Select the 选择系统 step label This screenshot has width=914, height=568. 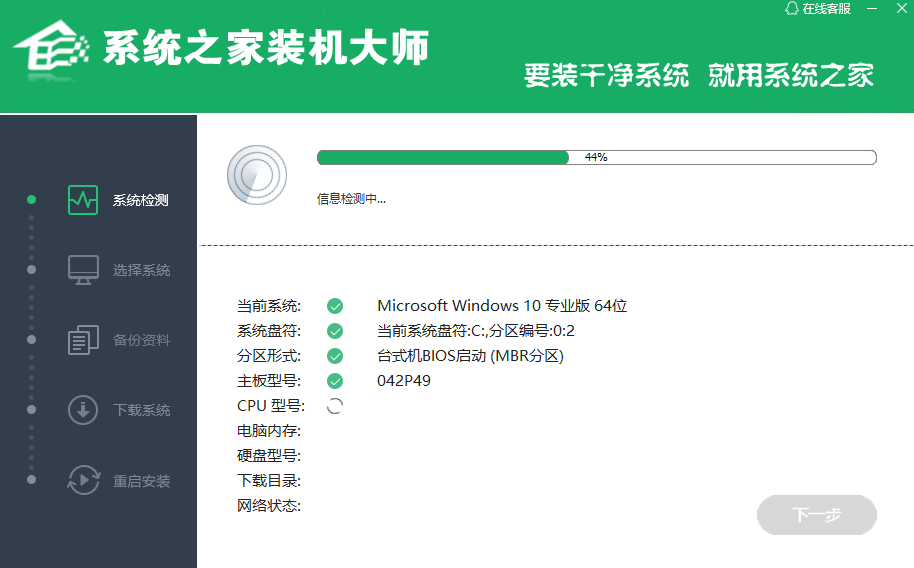pyautogui.click(x=142, y=271)
